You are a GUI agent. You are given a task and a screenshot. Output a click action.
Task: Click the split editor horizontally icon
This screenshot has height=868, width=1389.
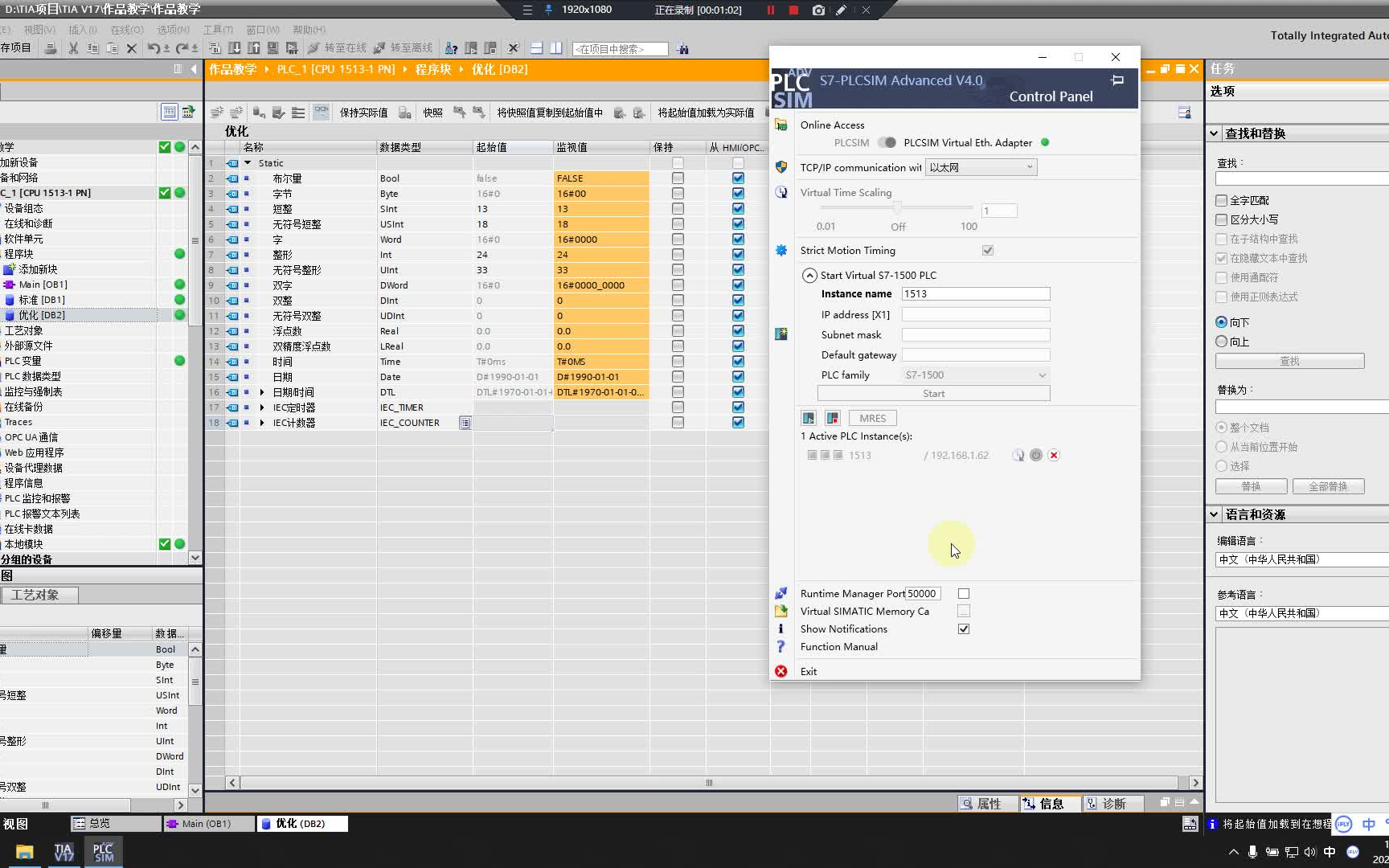click(x=536, y=48)
